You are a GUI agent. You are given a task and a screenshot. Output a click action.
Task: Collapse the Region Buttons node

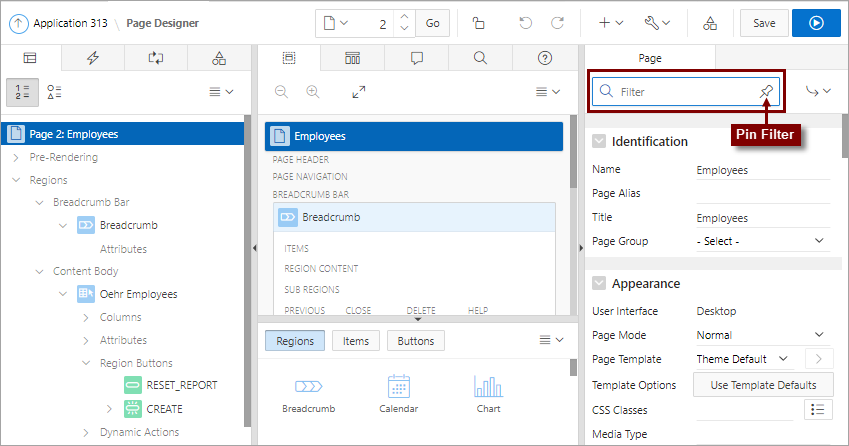coord(86,363)
